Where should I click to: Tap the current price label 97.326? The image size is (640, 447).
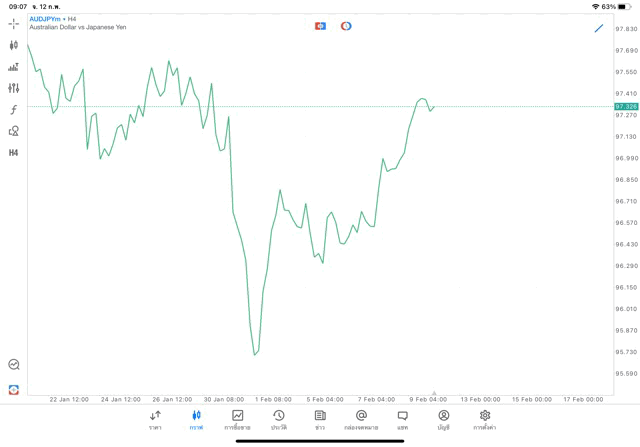coord(626,106)
